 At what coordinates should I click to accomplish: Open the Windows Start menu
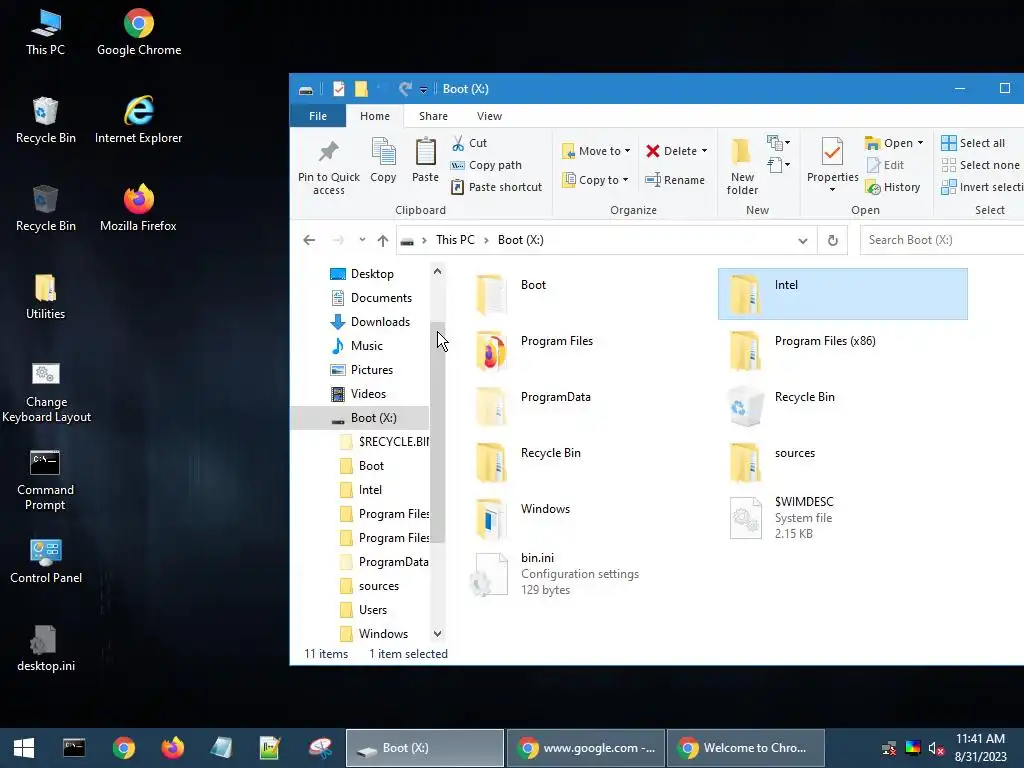pyautogui.click(x=24, y=748)
